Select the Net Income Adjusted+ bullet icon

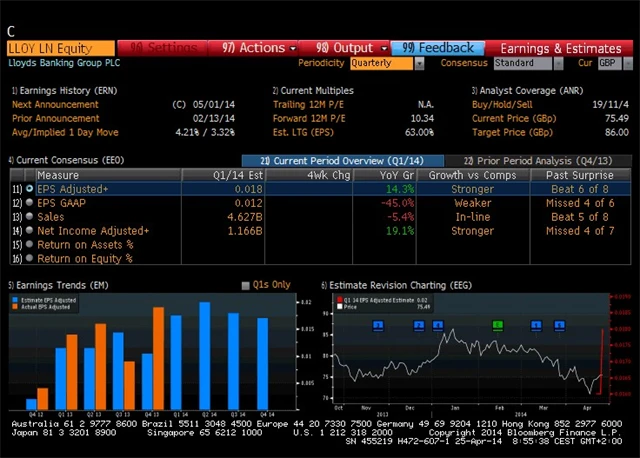tap(30, 230)
